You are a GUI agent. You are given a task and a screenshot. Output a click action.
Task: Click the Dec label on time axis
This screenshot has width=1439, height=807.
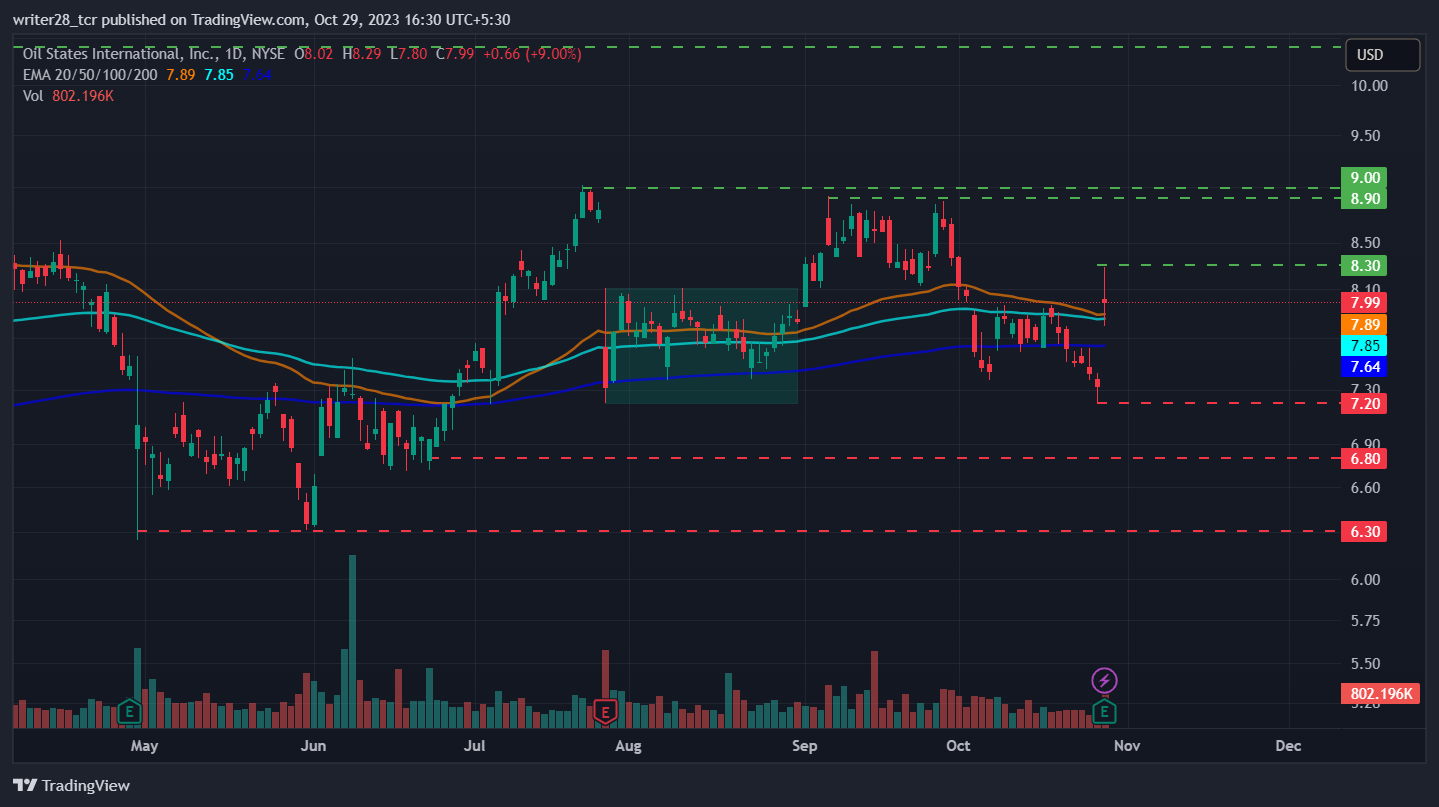1288,746
